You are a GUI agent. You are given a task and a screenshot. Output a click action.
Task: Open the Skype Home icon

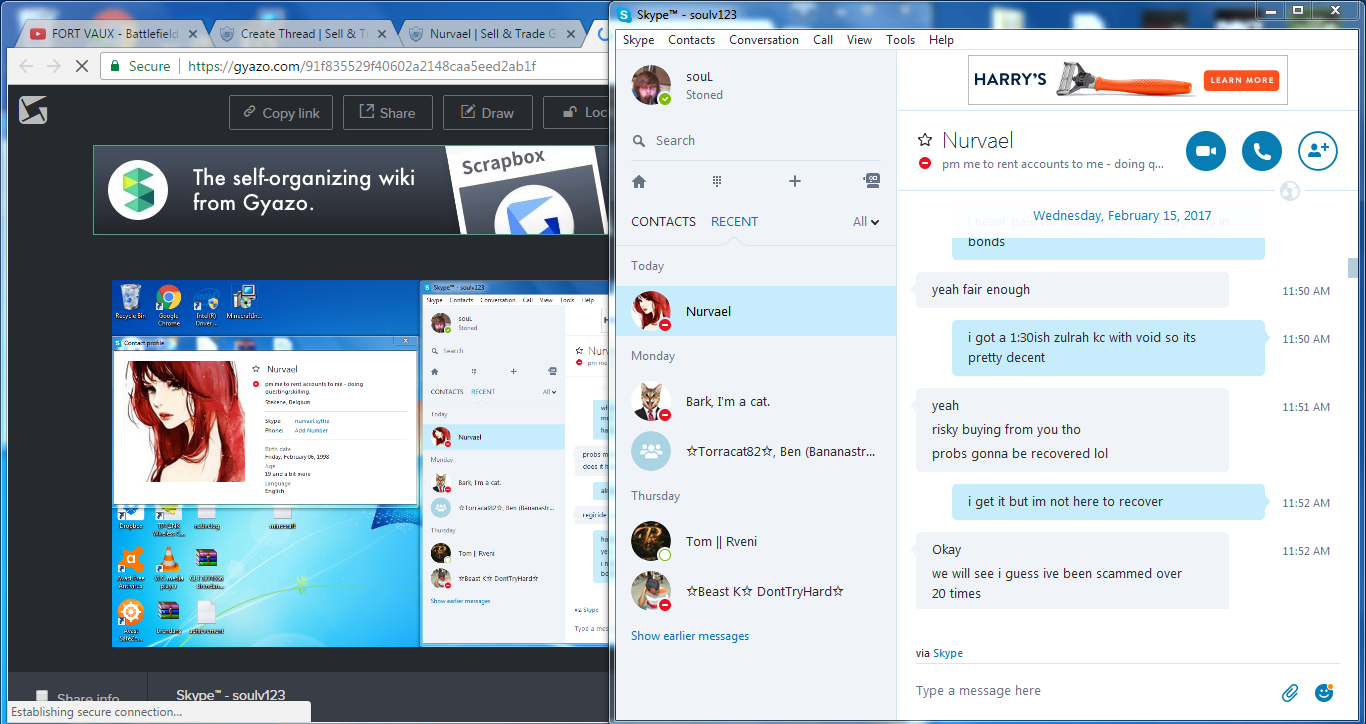pyautogui.click(x=639, y=181)
